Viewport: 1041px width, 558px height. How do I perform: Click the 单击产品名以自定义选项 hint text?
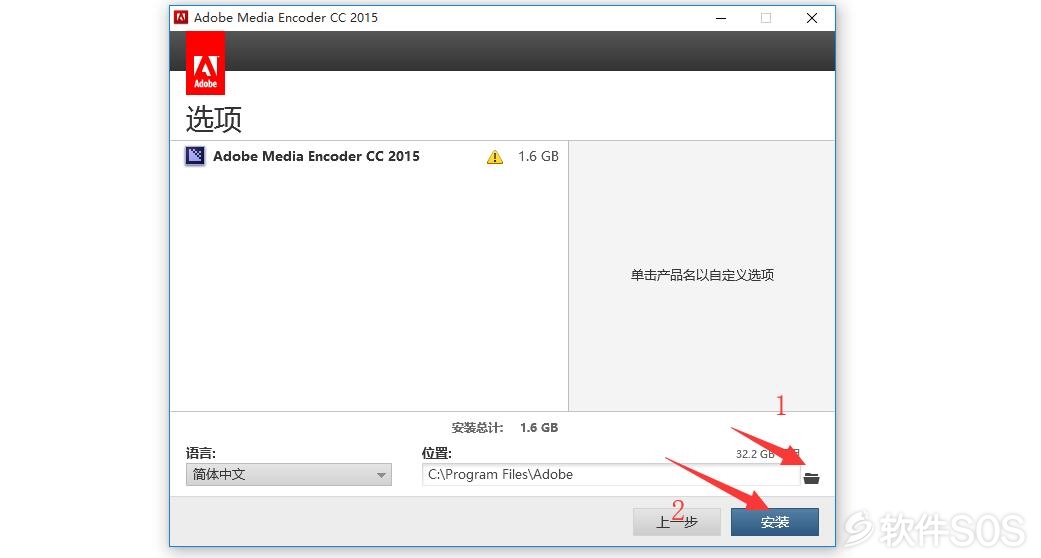[x=702, y=275]
